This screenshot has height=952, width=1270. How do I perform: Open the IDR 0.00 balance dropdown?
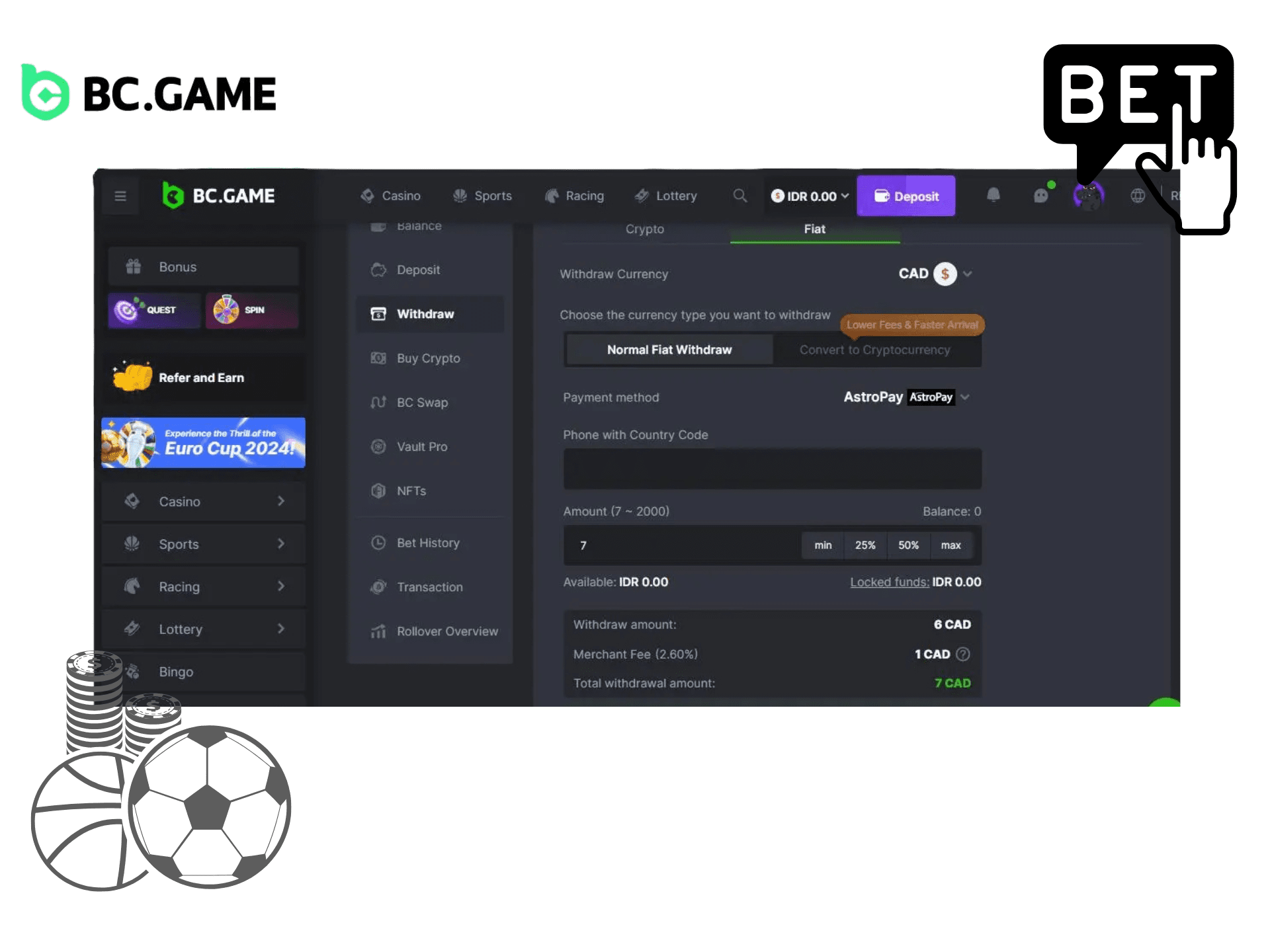810,196
